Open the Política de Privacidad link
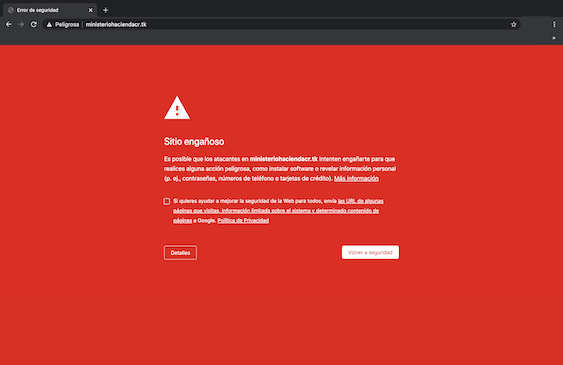563x365 pixels. 243,220
